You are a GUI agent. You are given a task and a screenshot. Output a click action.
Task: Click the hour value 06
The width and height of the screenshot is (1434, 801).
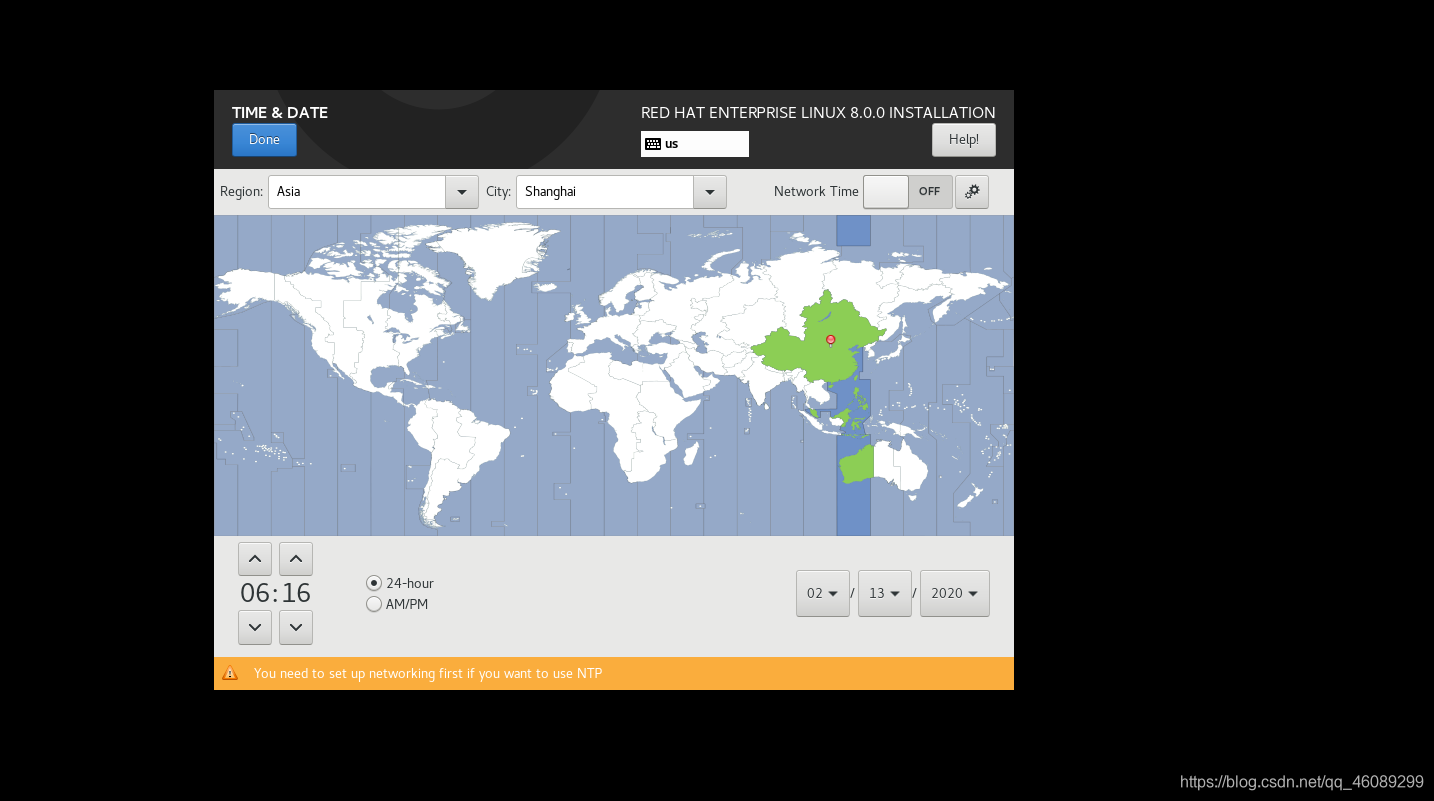click(255, 593)
